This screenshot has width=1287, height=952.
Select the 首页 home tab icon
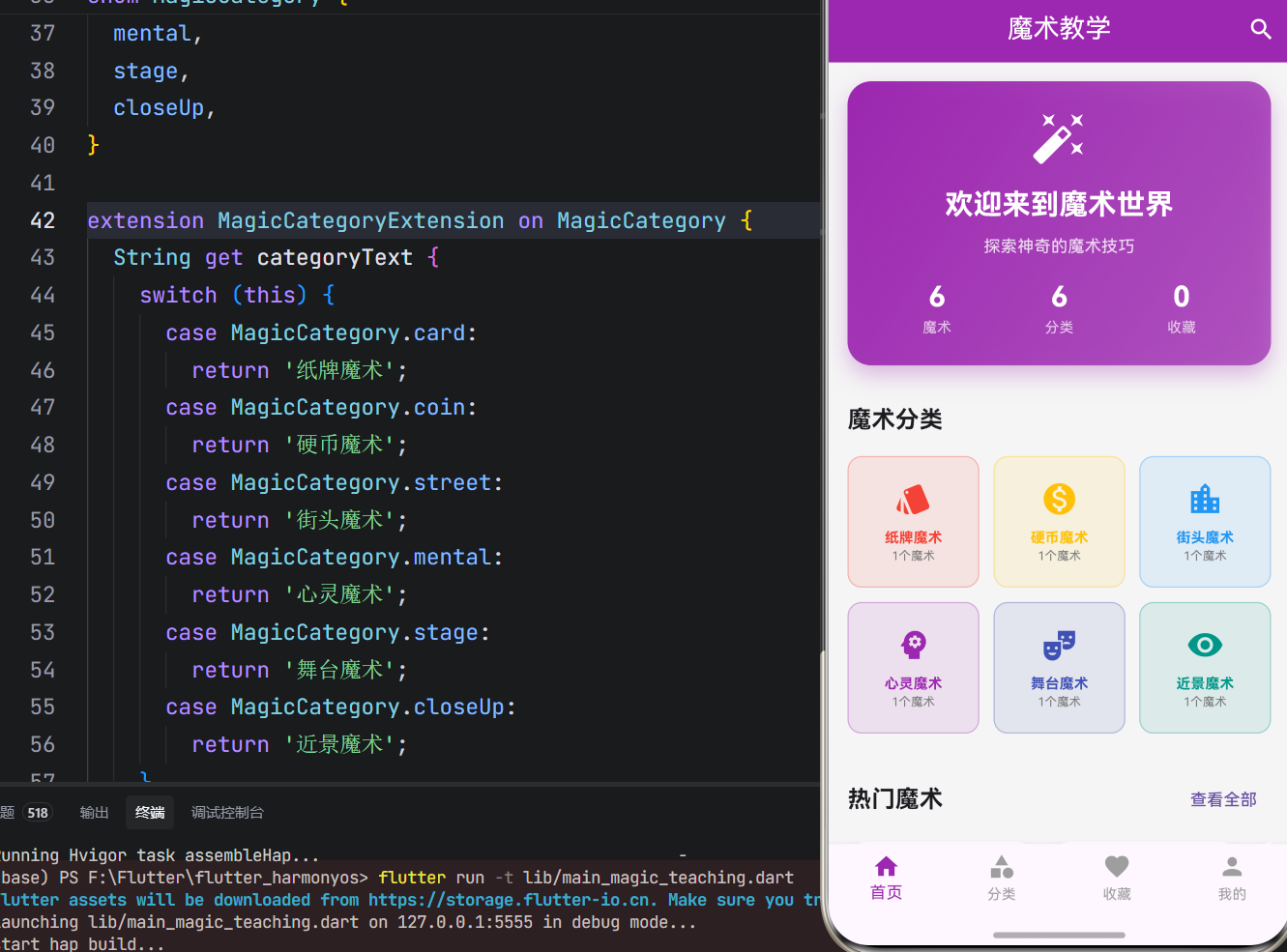885,866
